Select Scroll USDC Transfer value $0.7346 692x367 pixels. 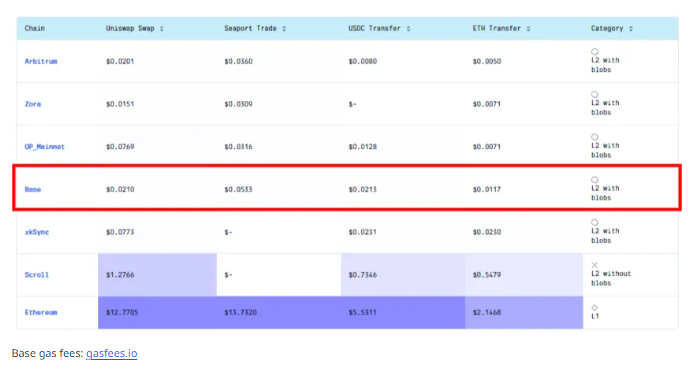363,275
